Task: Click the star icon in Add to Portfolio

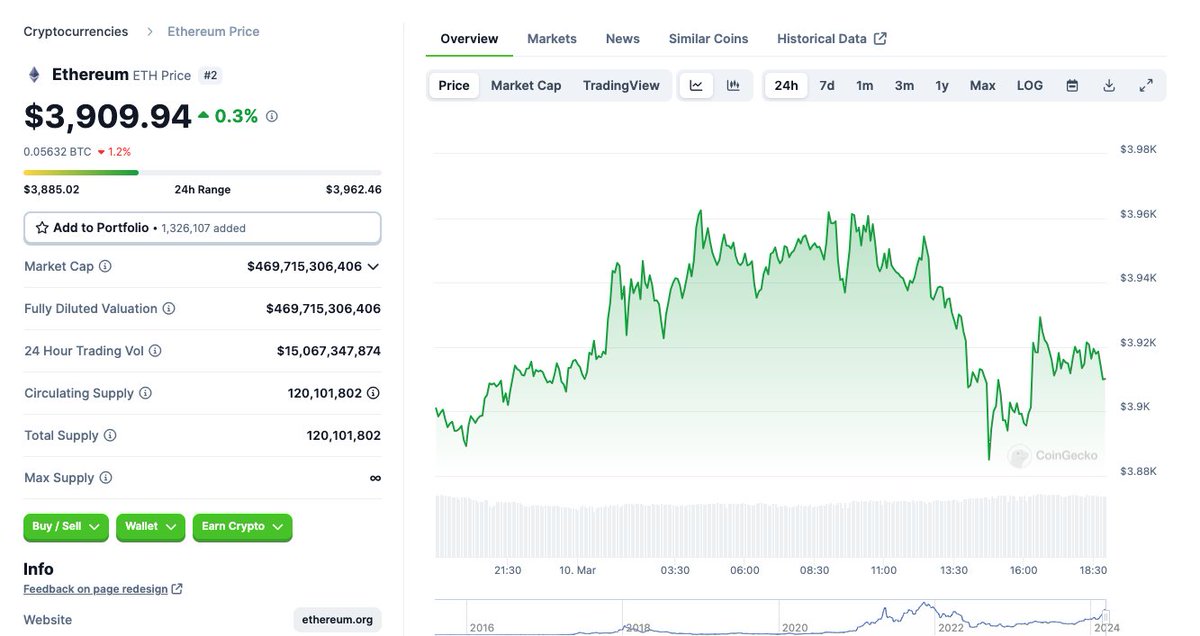Action: [x=42, y=228]
